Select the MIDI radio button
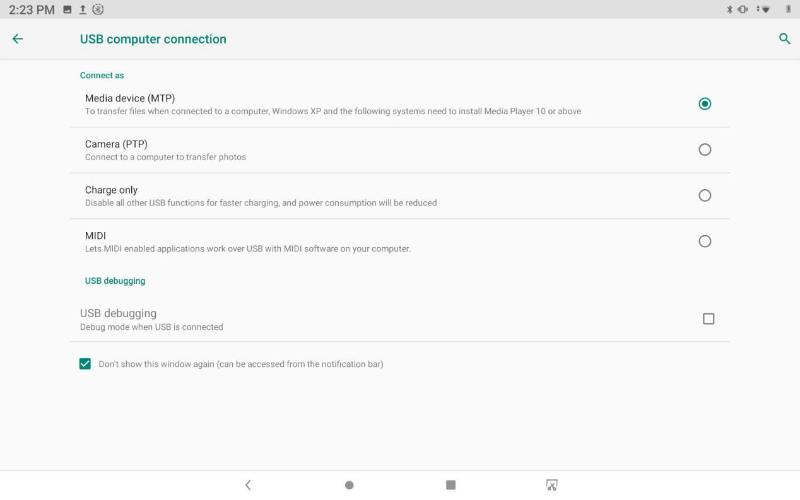Image resolution: width=800 pixels, height=500 pixels. [705, 242]
